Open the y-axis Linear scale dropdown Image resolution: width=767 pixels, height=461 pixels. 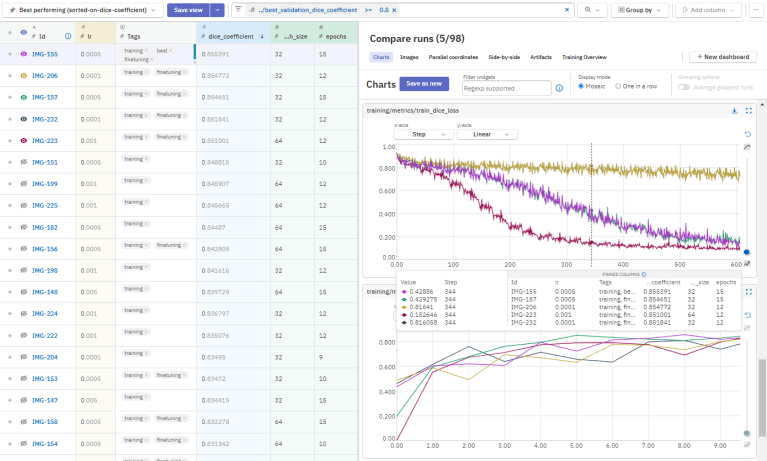[486, 134]
